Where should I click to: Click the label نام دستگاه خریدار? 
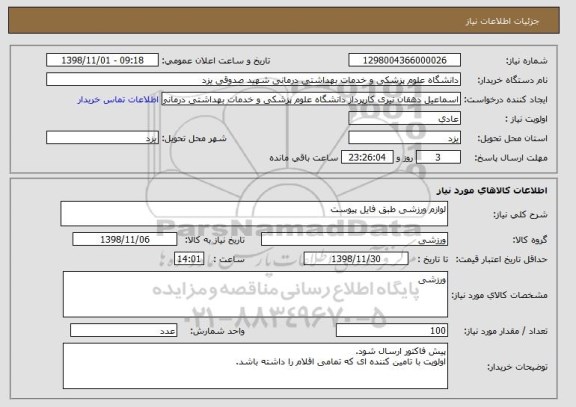512,80
